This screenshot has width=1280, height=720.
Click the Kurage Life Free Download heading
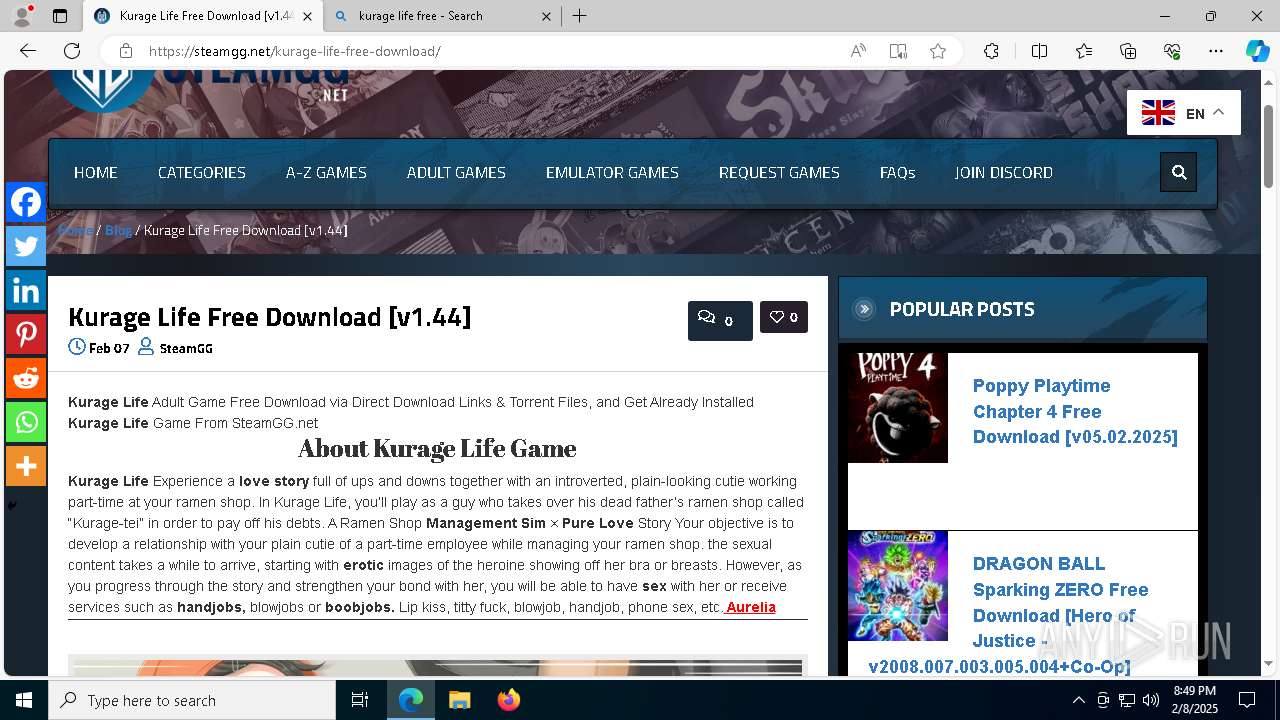(269, 317)
